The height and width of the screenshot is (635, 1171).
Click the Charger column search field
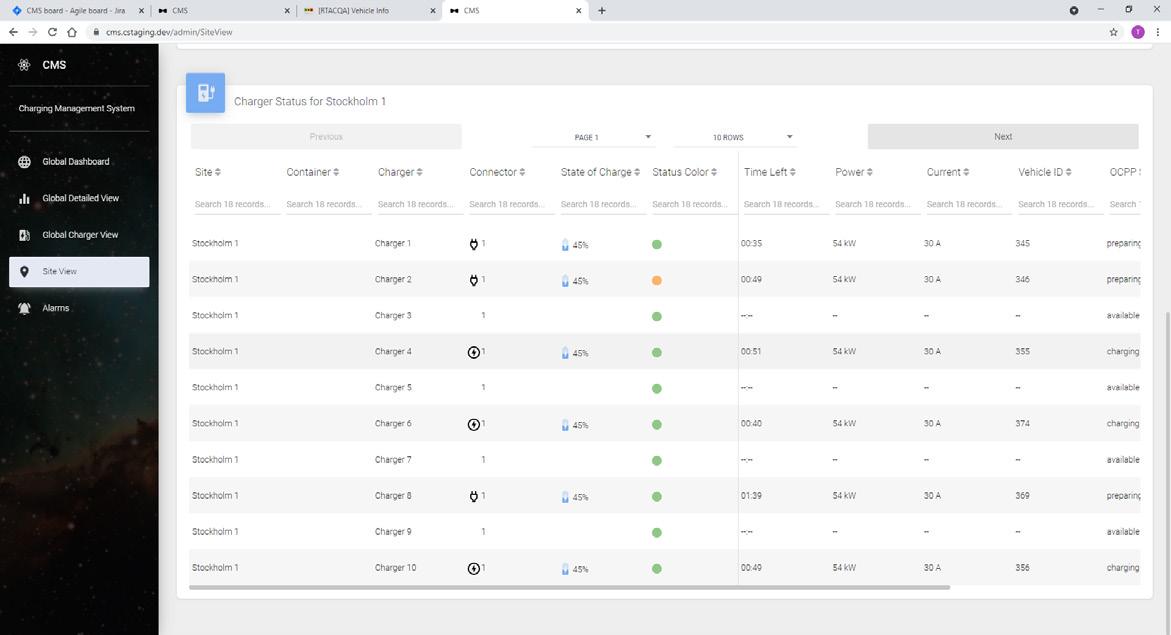(420, 204)
